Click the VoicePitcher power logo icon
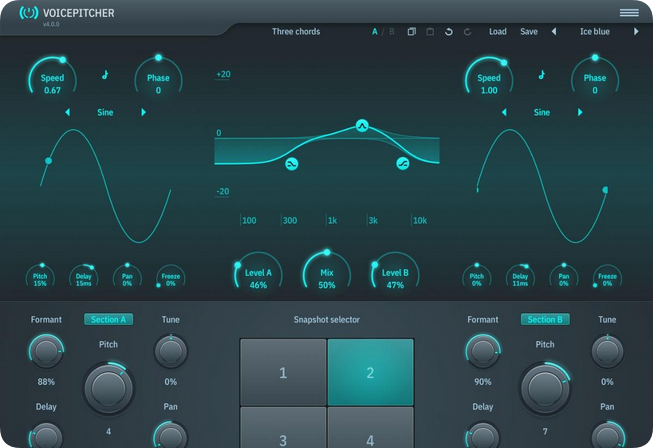 pos(29,13)
